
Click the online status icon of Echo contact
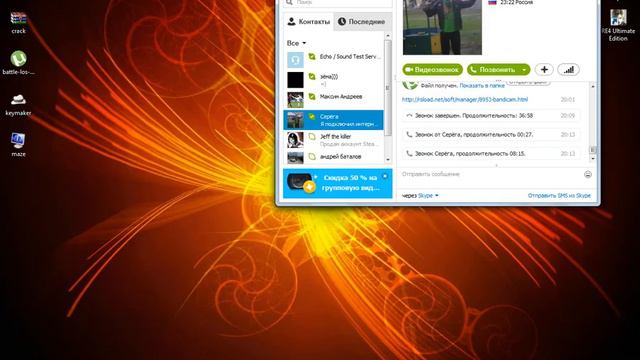point(312,57)
